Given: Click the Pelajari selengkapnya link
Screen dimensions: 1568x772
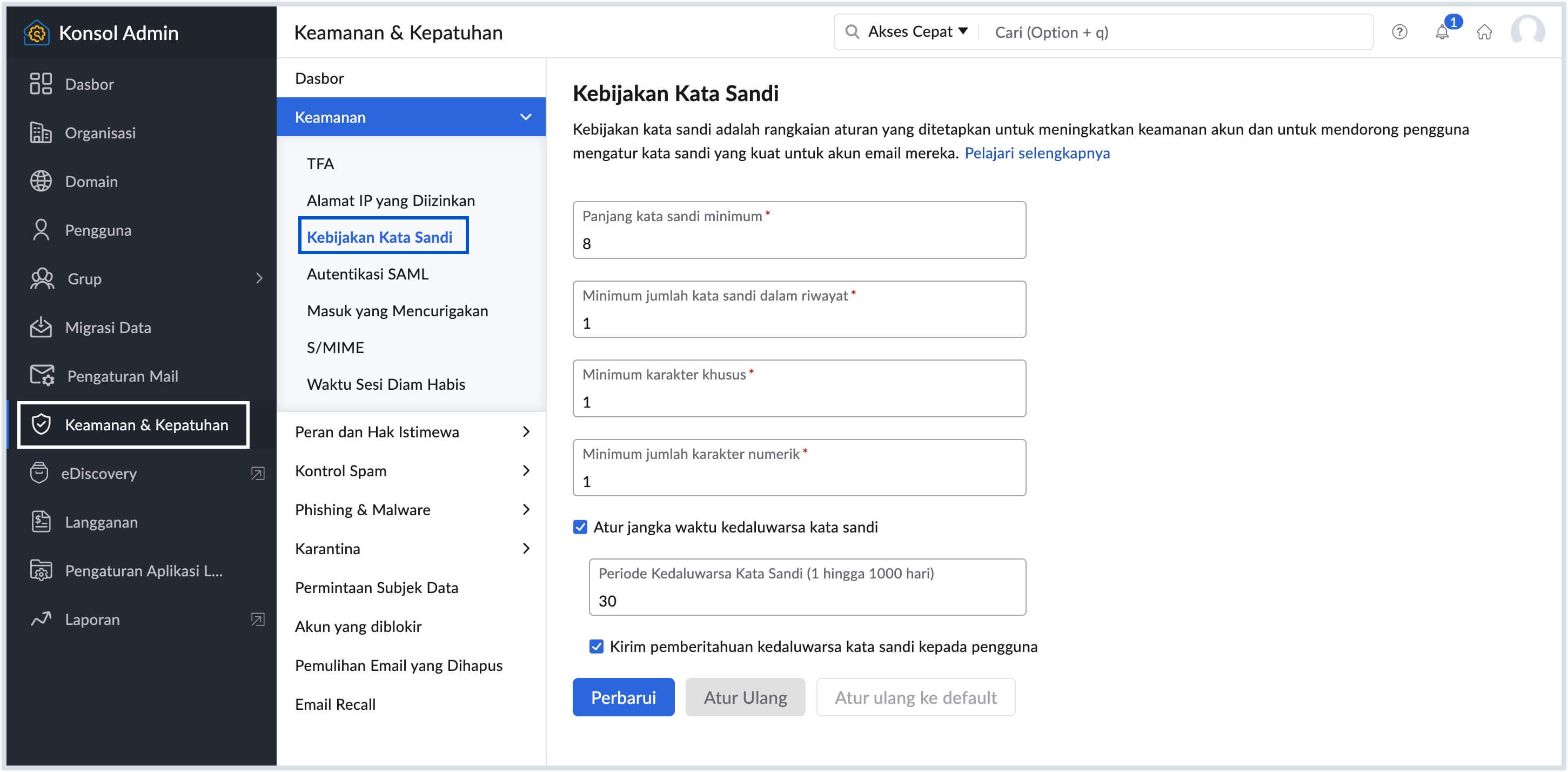Looking at the screenshot, I should [x=1037, y=153].
